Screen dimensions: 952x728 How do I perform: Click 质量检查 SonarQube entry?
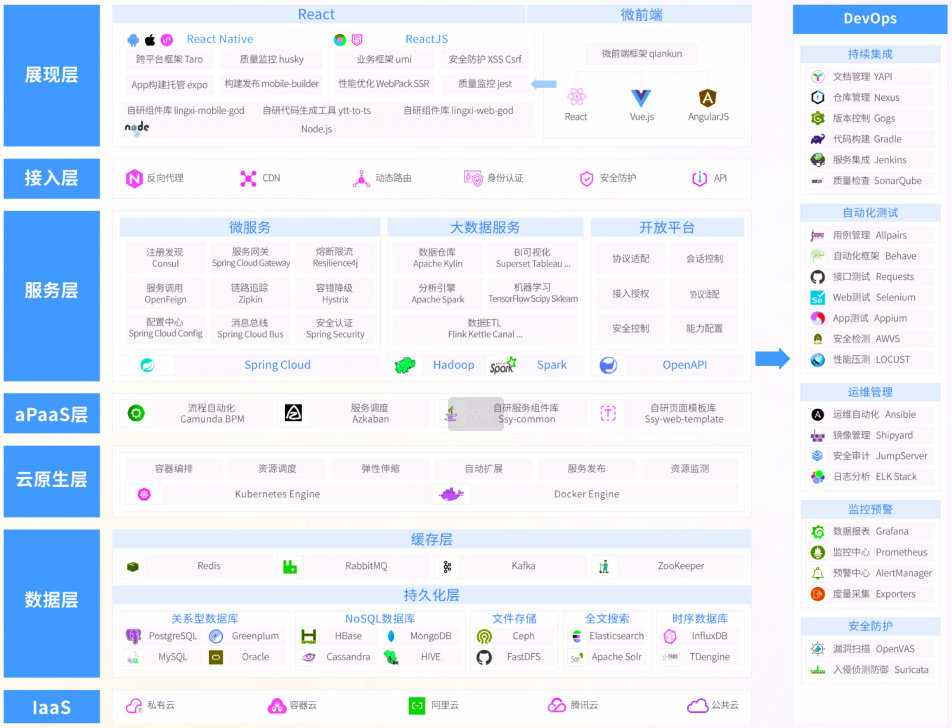coord(870,180)
